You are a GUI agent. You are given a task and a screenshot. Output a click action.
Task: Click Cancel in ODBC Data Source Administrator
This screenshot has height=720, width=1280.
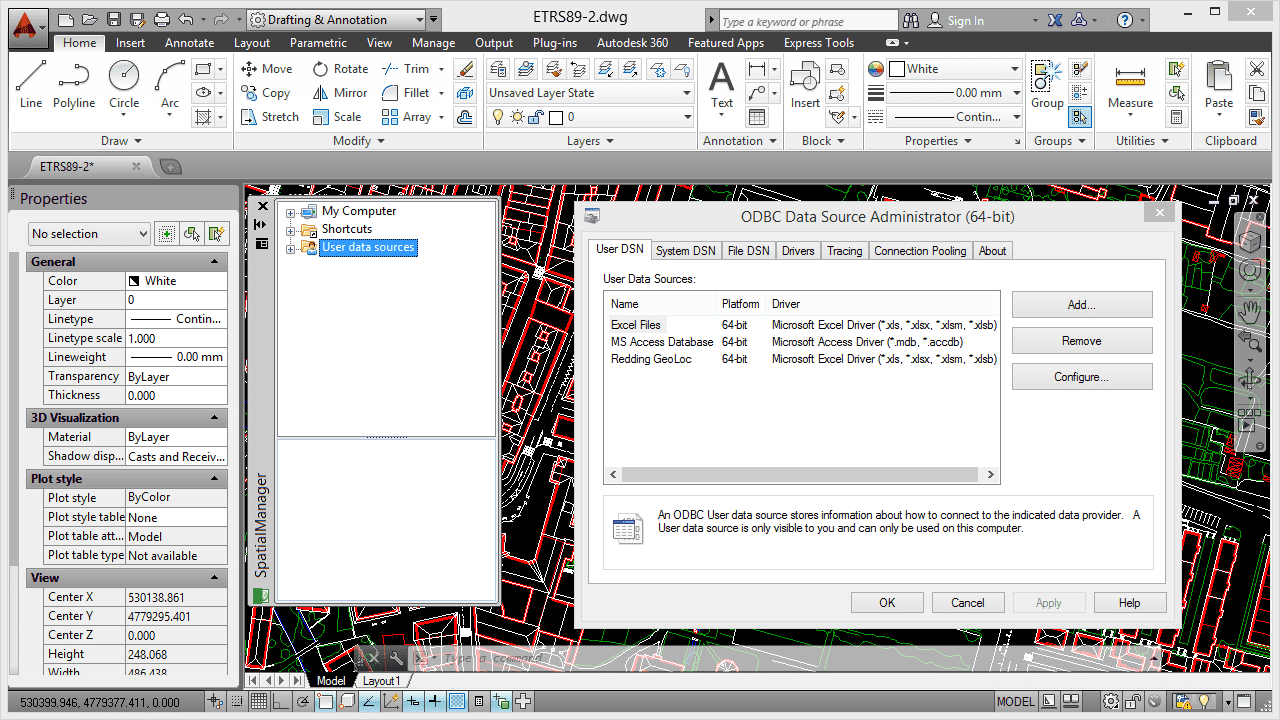(x=968, y=603)
